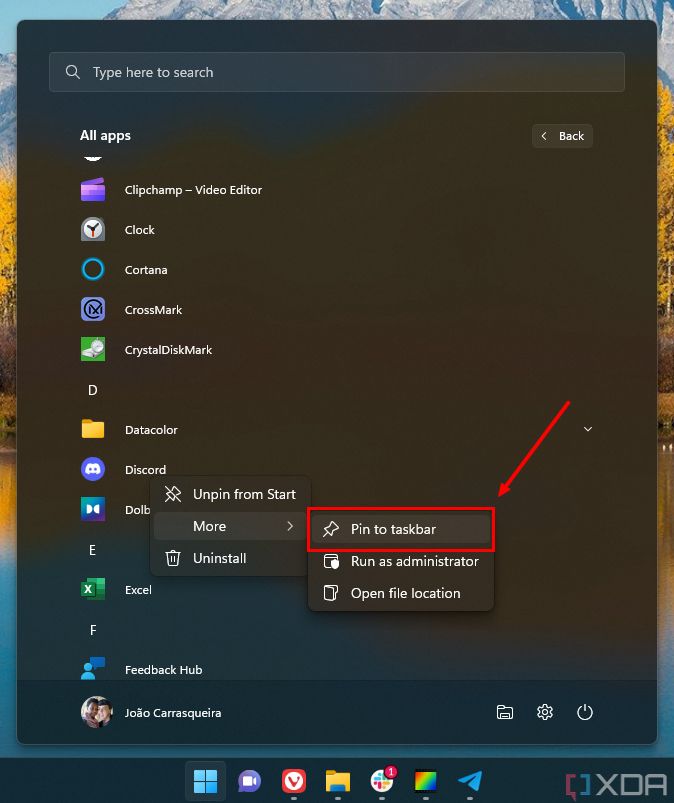The image size is (674, 803).
Task: Click letter E section header
Action: pyautogui.click(x=93, y=550)
